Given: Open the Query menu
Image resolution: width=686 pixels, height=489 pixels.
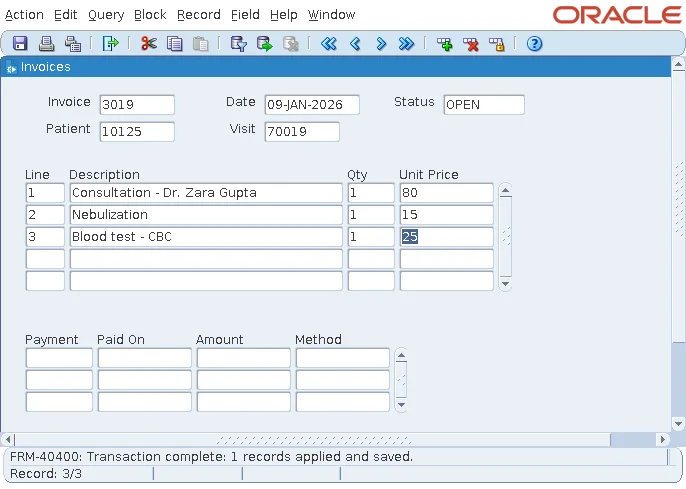Looking at the screenshot, I should point(106,15).
